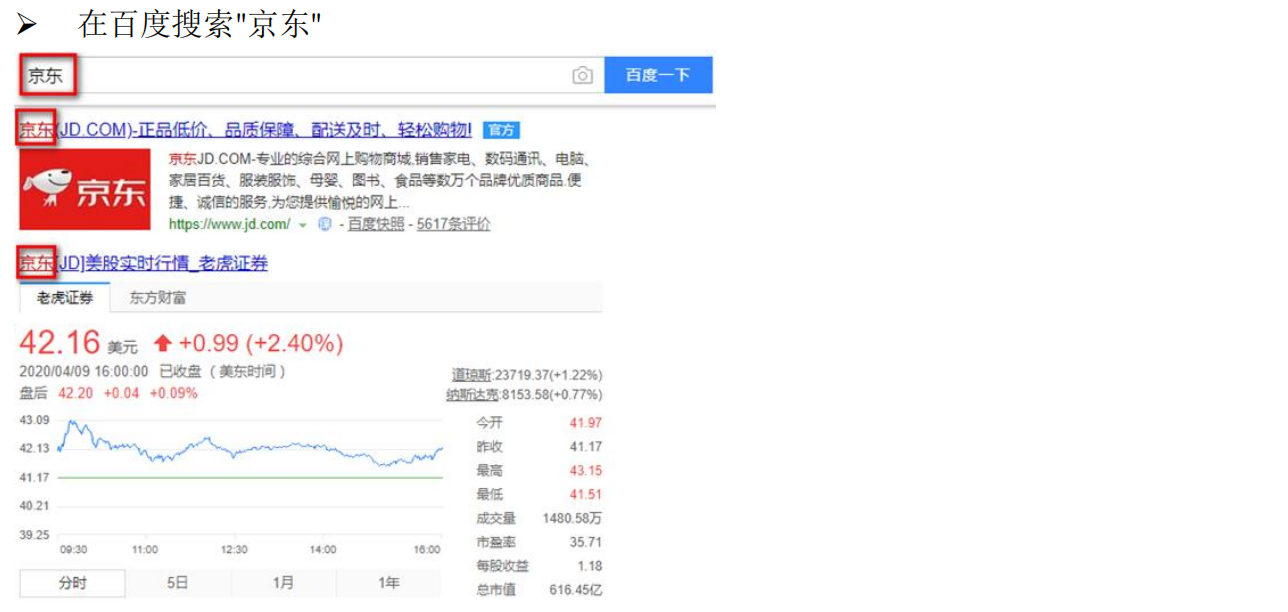This screenshot has width=1288, height=612.
Task: Select the 5日 chart period tab
Action: [177, 583]
